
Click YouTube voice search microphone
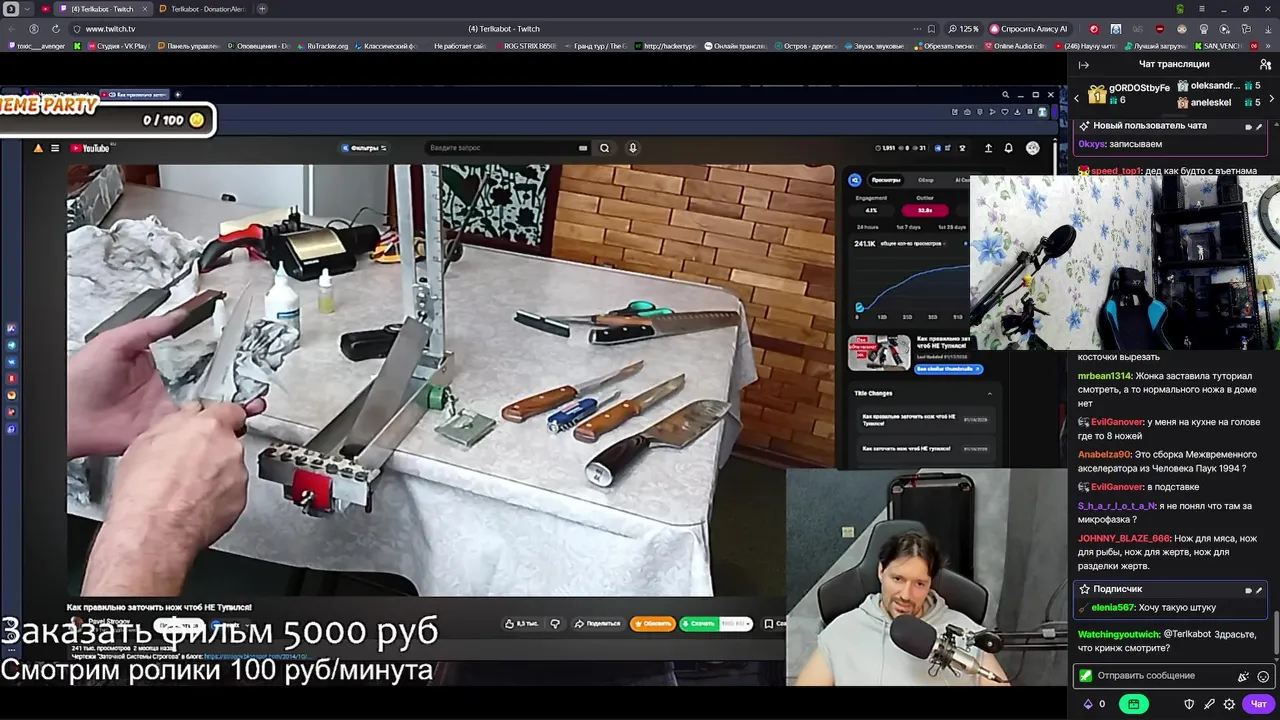[632, 148]
